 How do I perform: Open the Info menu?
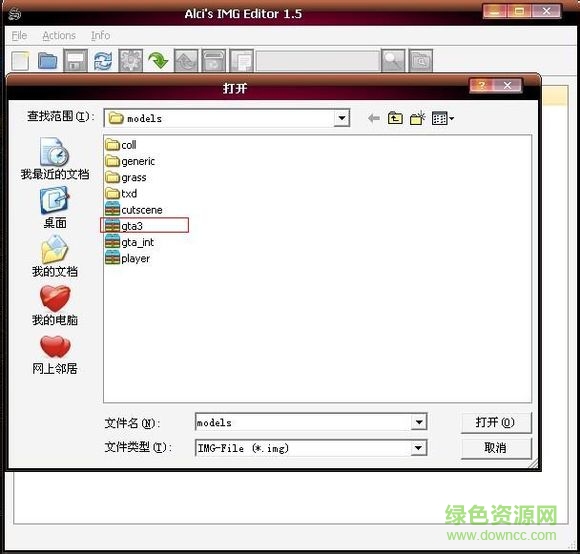pyautogui.click(x=101, y=36)
